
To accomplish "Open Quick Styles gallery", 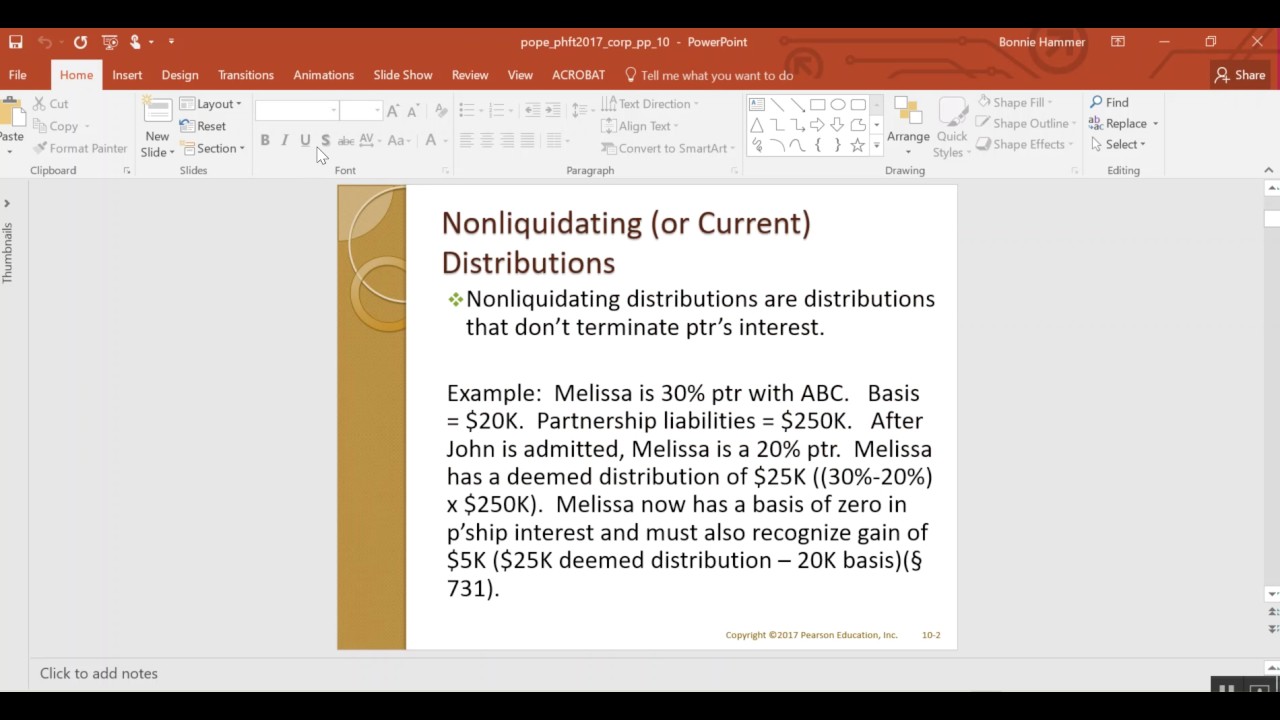I will tap(951, 126).
